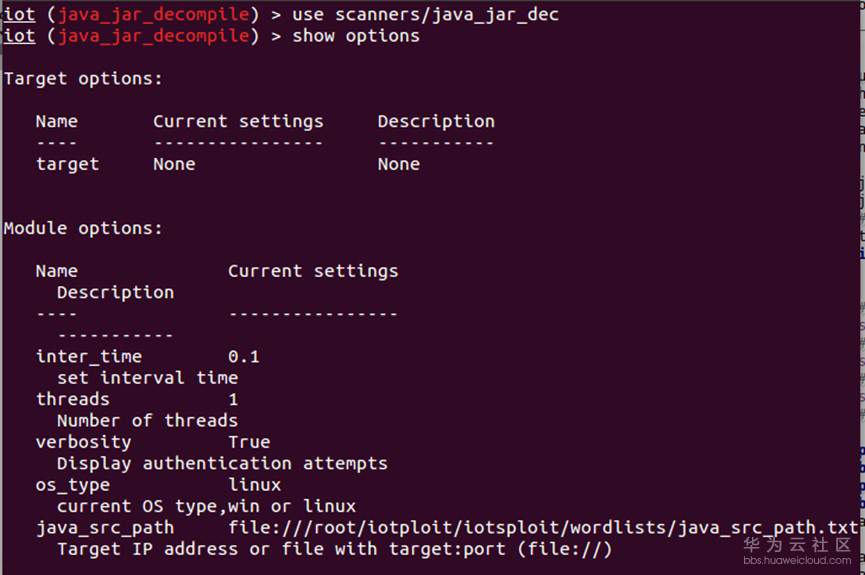Click the 'Target IP address or file' description
The width and height of the screenshot is (865, 575).
pos(334,549)
